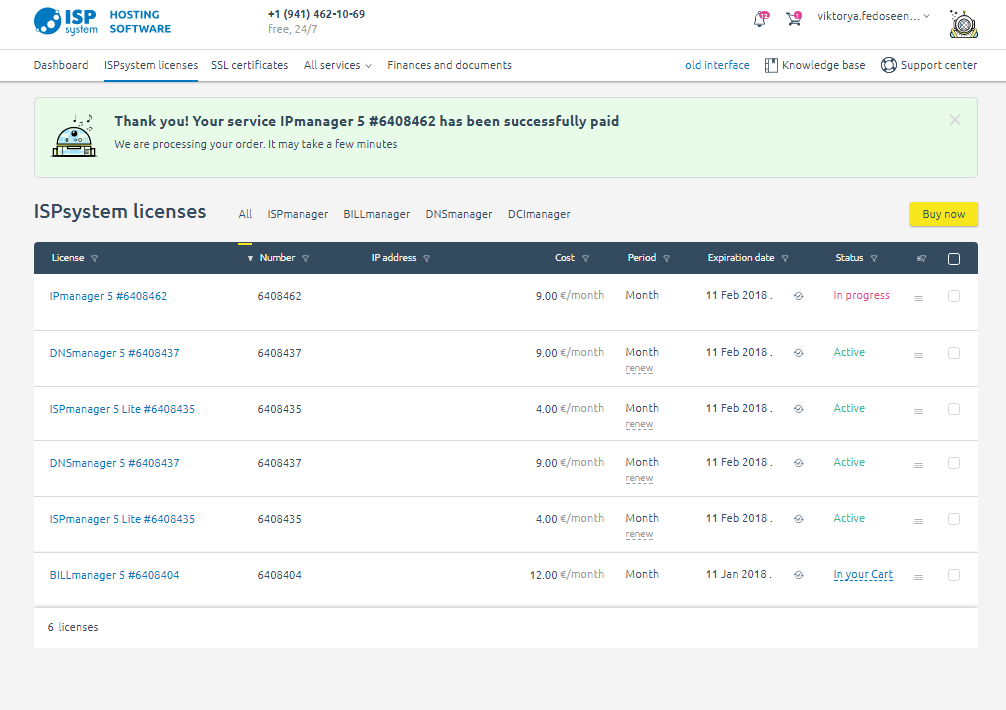The height and width of the screenshot is (710, 1006).
Task: Click the 12.00 €/month cost cell
Action: coord(567,575)
